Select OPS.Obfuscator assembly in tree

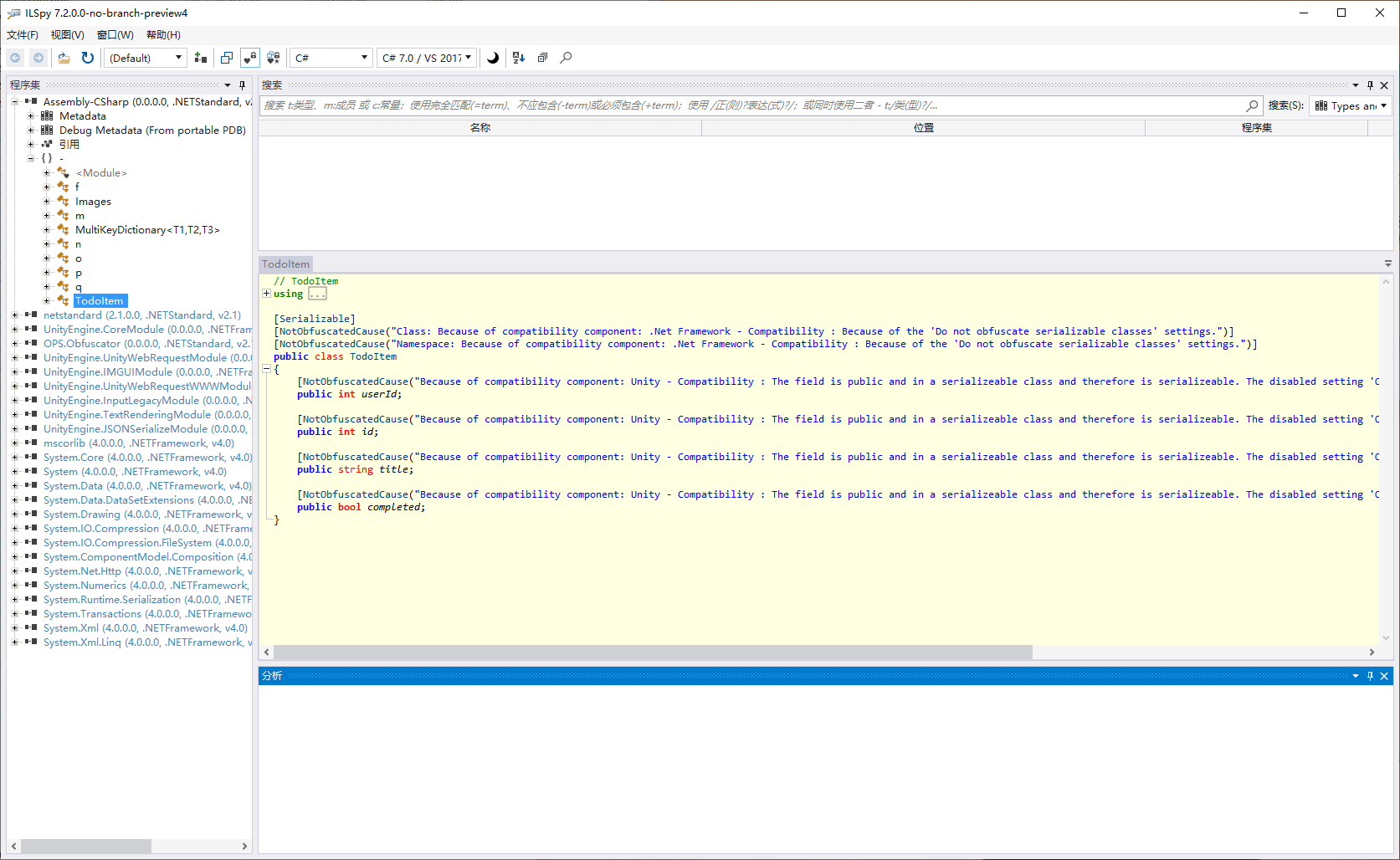pyautogui.click(x=147, y=344)
